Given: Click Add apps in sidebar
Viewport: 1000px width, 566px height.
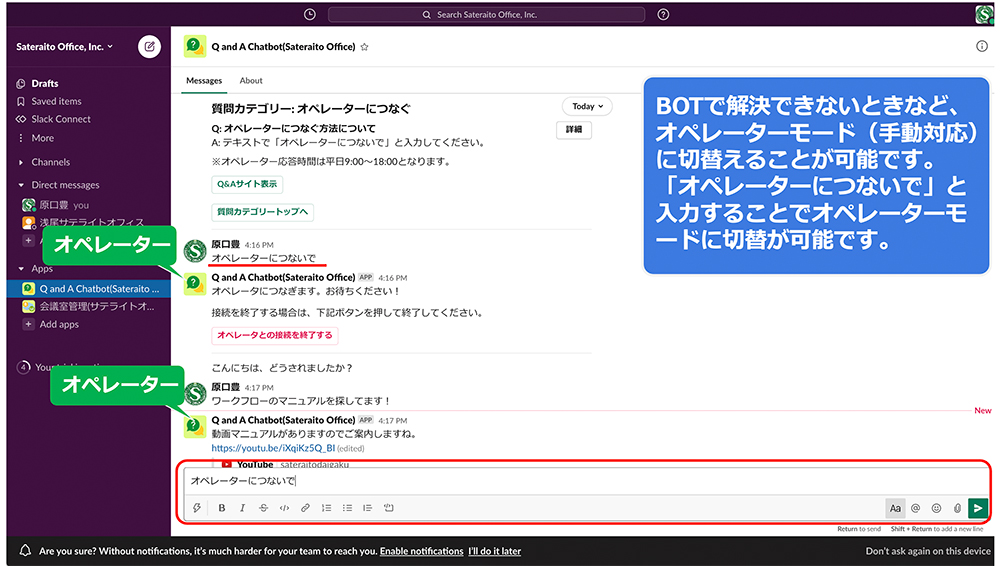Looking at the screenshot, I should coord(59,324).
